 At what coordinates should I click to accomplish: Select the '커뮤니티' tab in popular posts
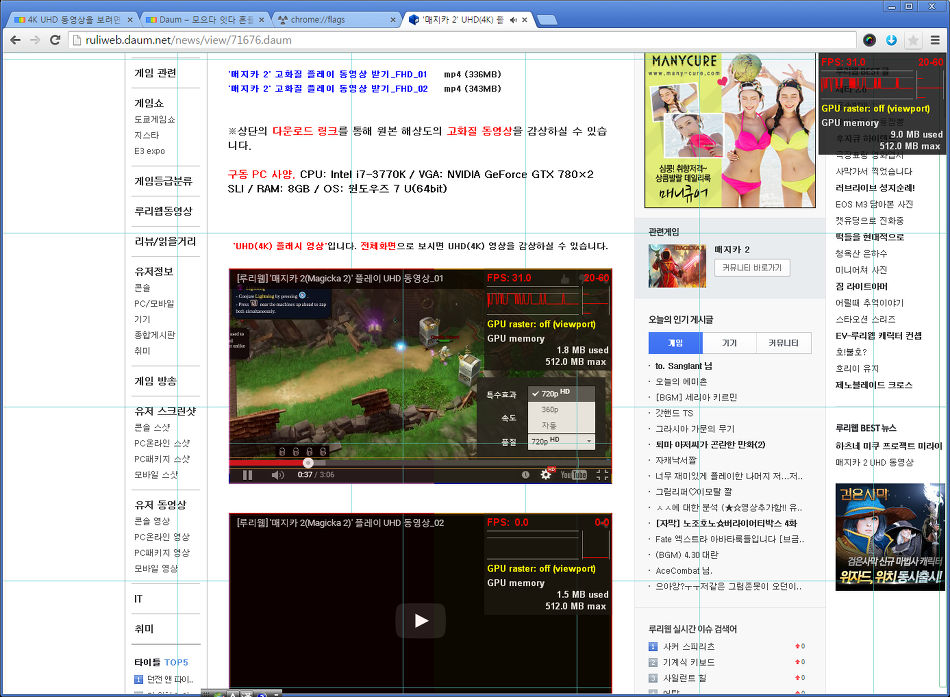tap(783, 343)
